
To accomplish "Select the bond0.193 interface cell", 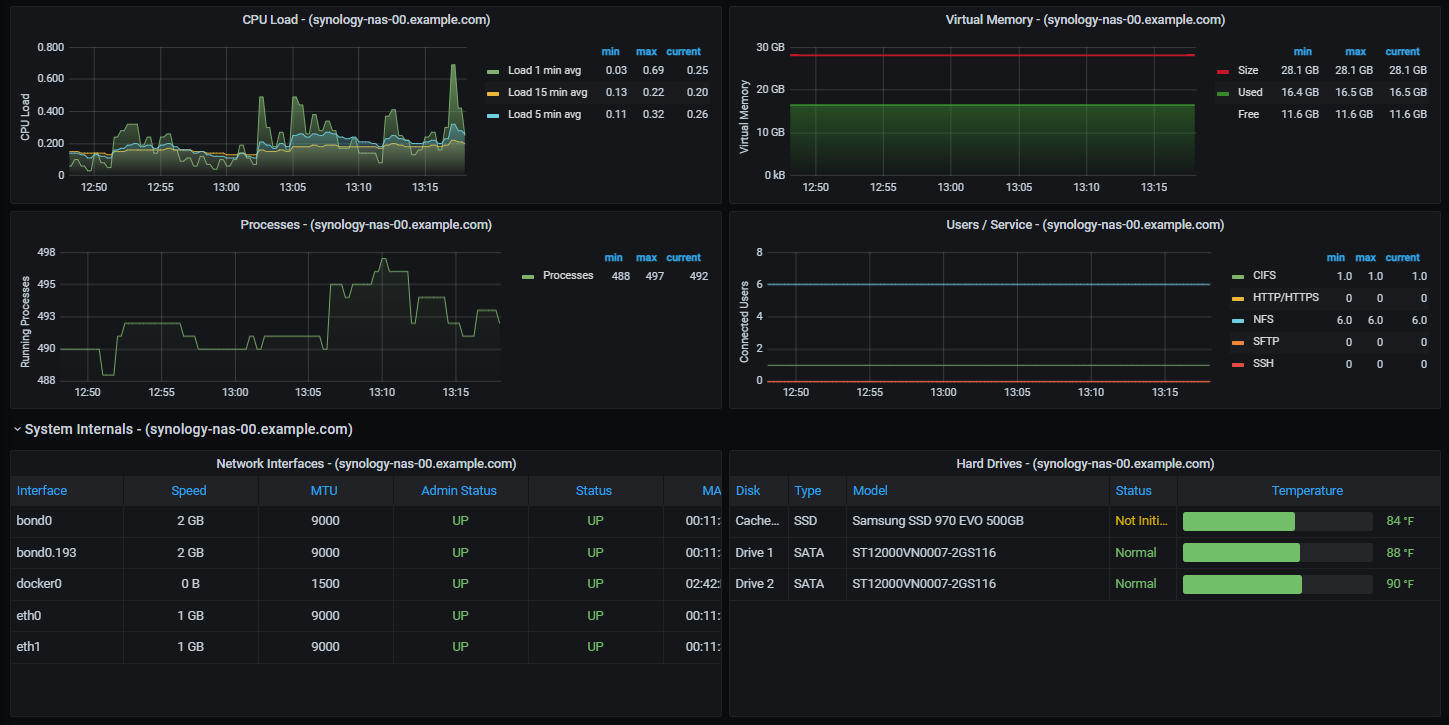I will (67, 553).
